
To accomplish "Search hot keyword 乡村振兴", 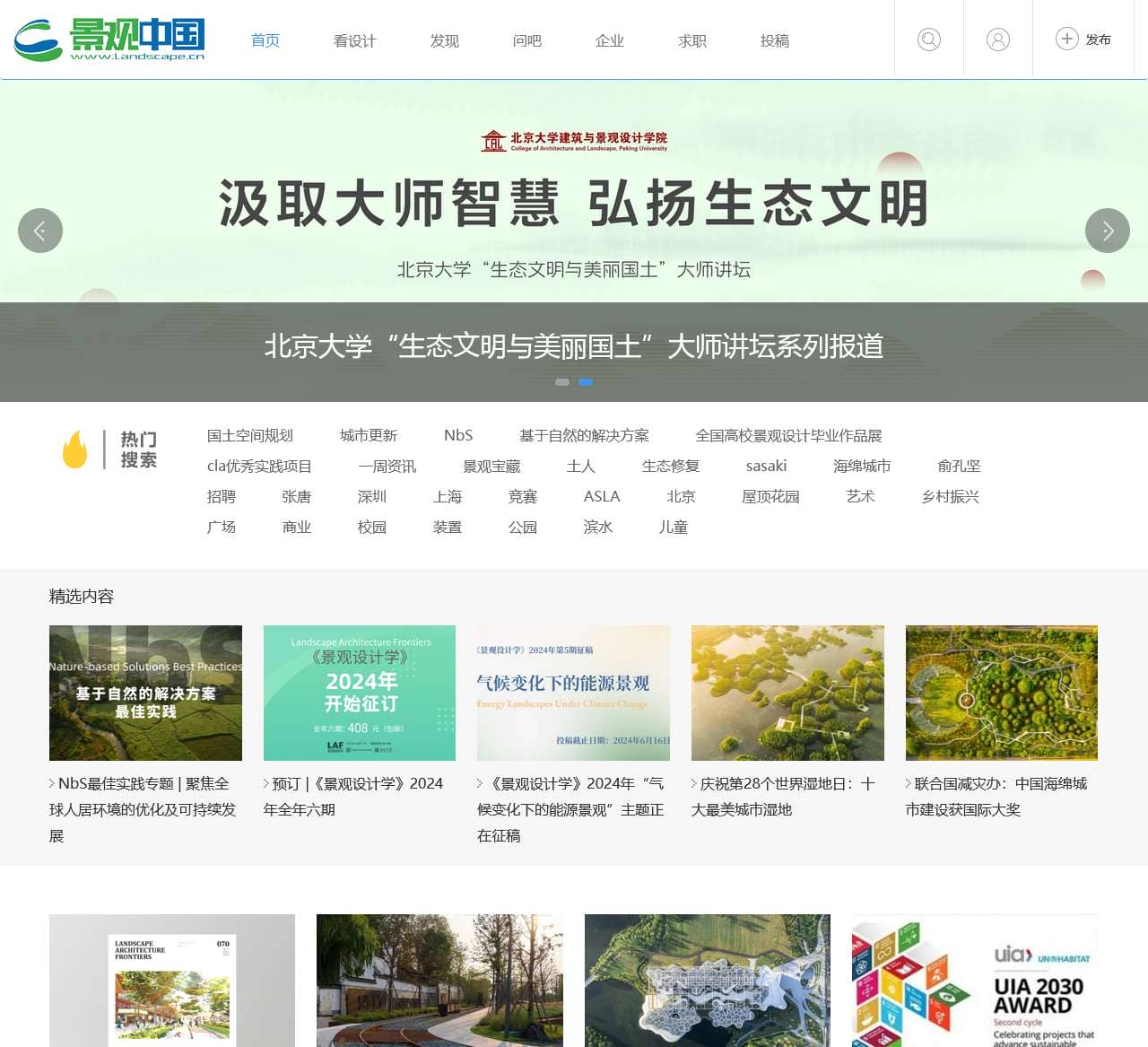I will [x=951, y=496].
